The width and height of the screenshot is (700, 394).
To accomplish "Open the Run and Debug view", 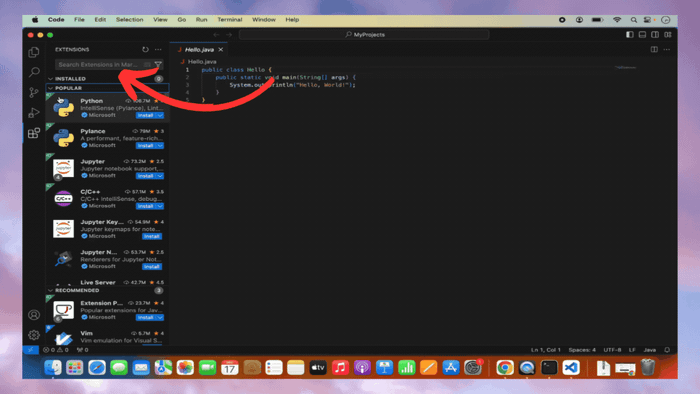I will [34, 112].
